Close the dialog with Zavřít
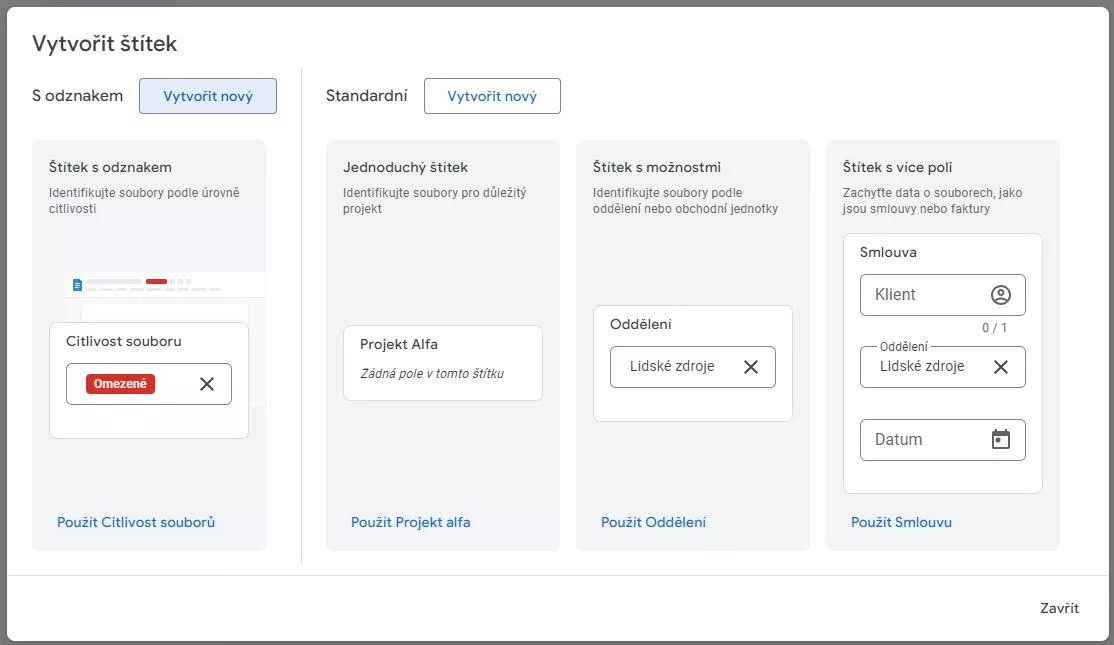Viewport: 1114px width, 645px height. tap(1059, 608)
